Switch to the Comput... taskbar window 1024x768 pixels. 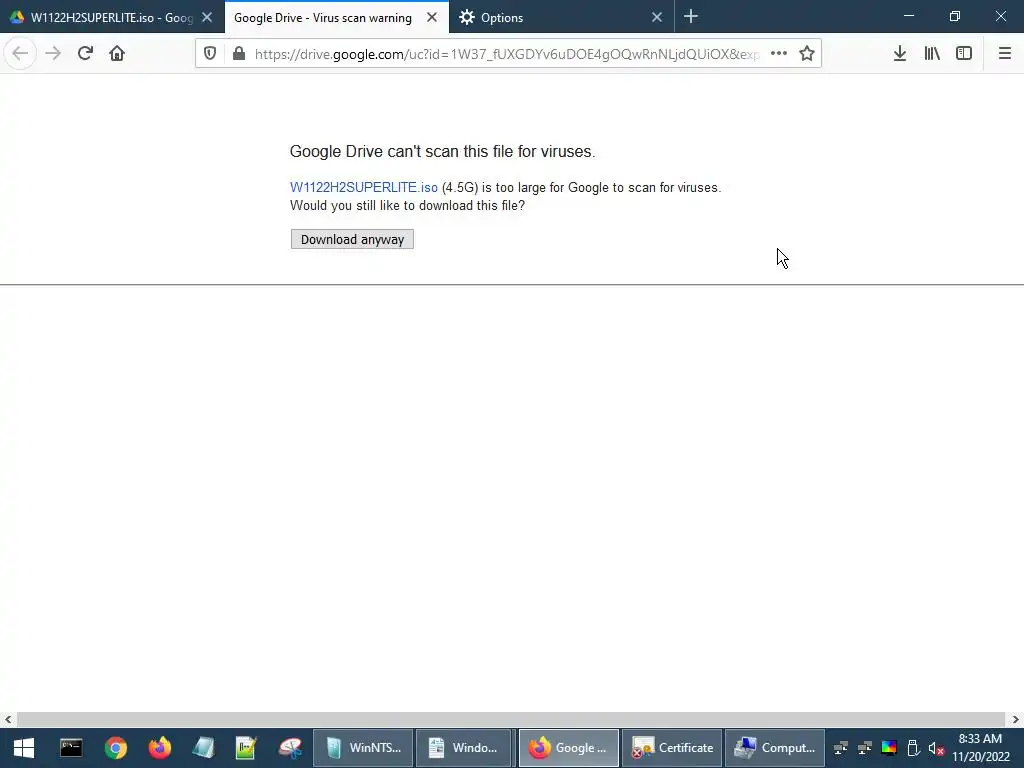click(x=775, y=748)
